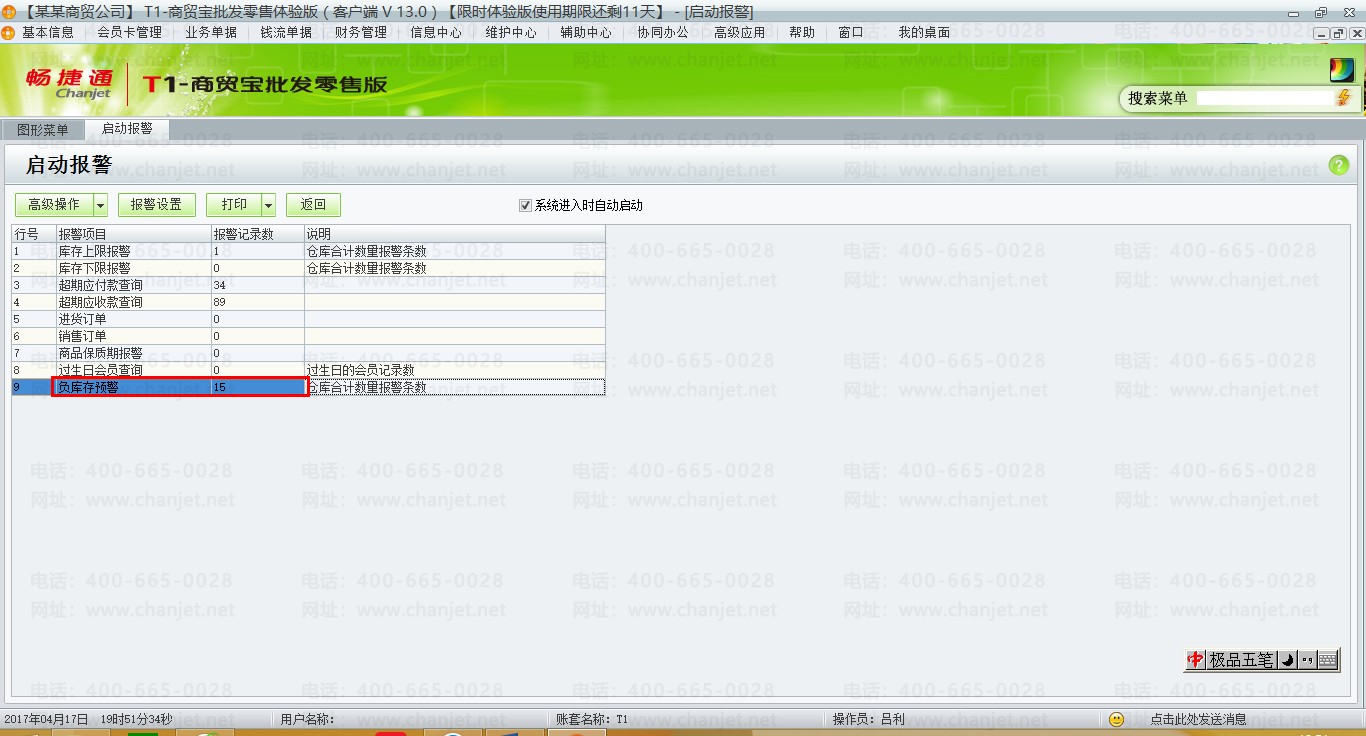Click the 报警设置 button

[156, 205]
